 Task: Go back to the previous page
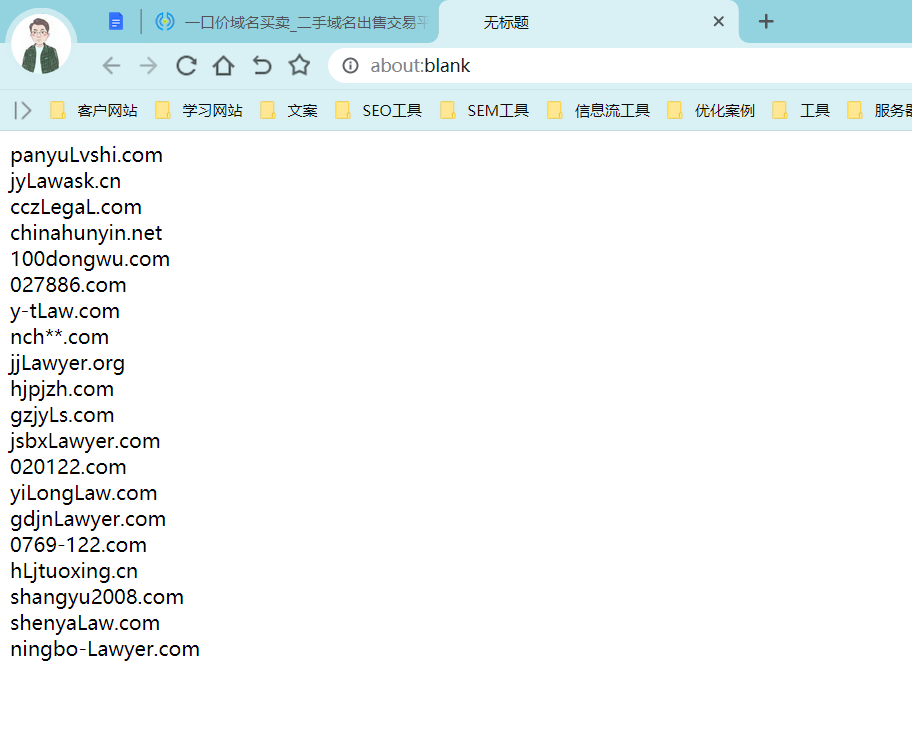[x=111, y=66]
